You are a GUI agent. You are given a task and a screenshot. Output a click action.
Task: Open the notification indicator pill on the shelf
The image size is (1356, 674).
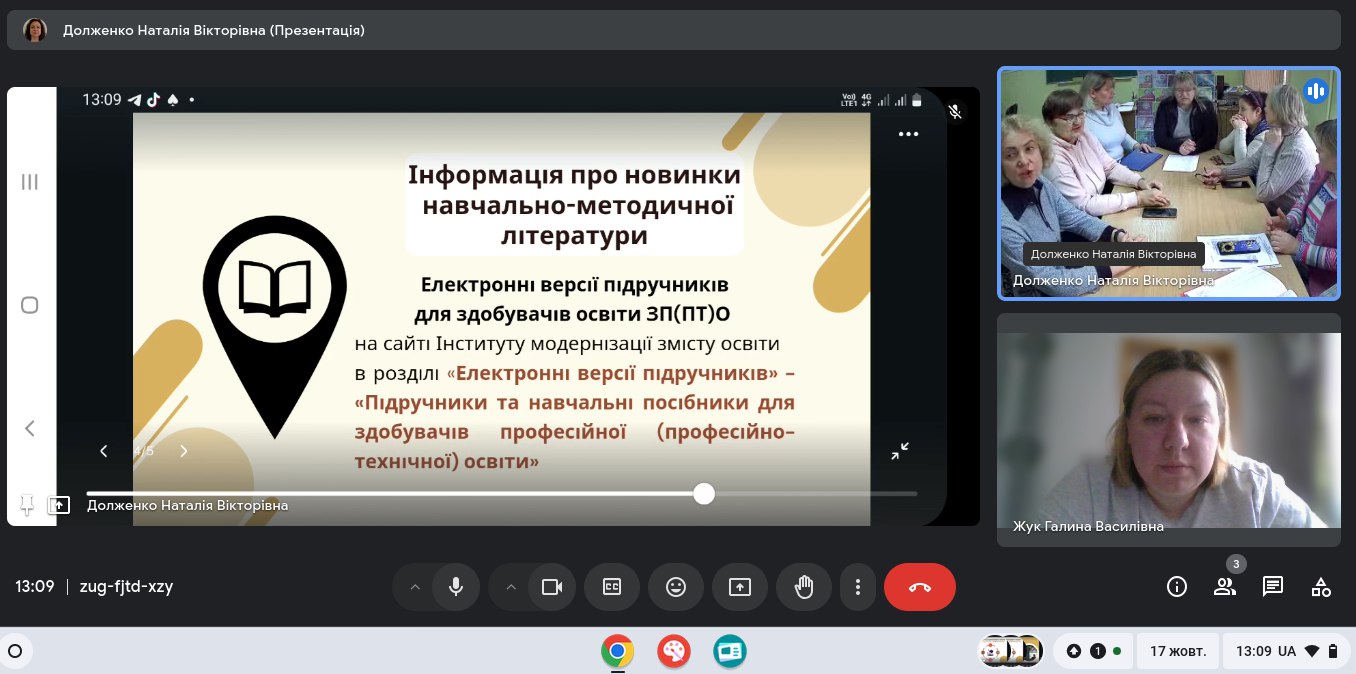(x=1095, y=651)
